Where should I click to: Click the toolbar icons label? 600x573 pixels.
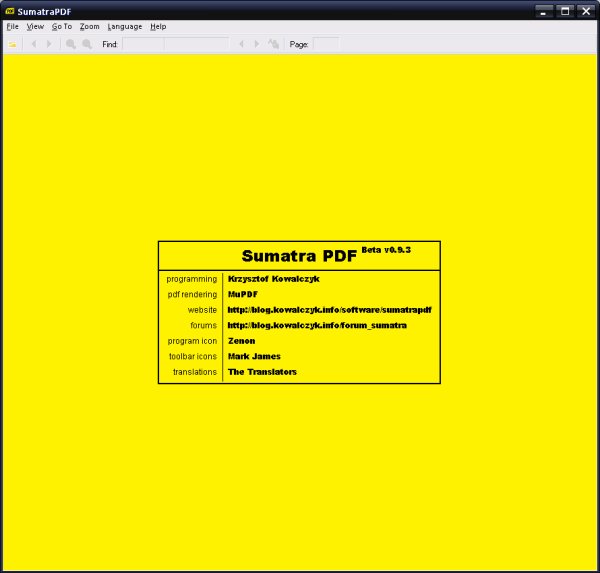pyautogui.click(x=193, y=356)
